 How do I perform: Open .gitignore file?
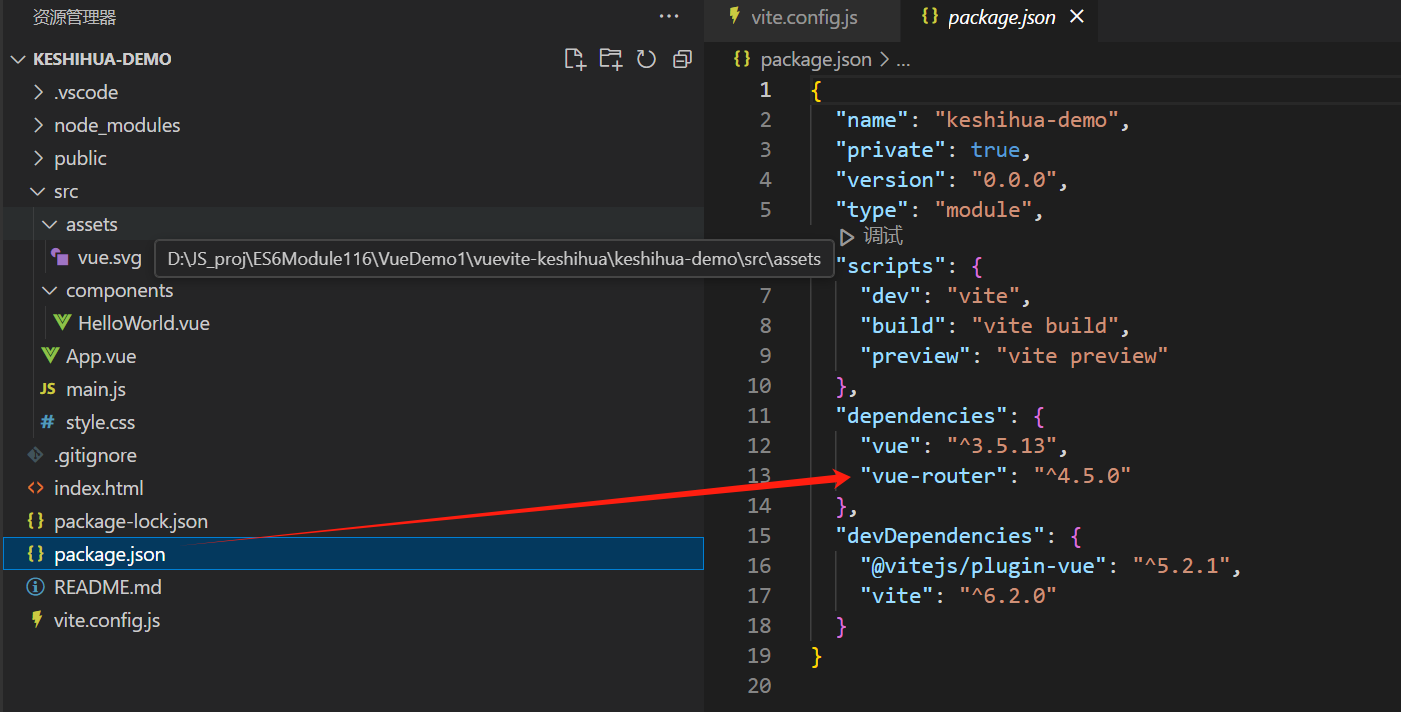tap(352, 455)
